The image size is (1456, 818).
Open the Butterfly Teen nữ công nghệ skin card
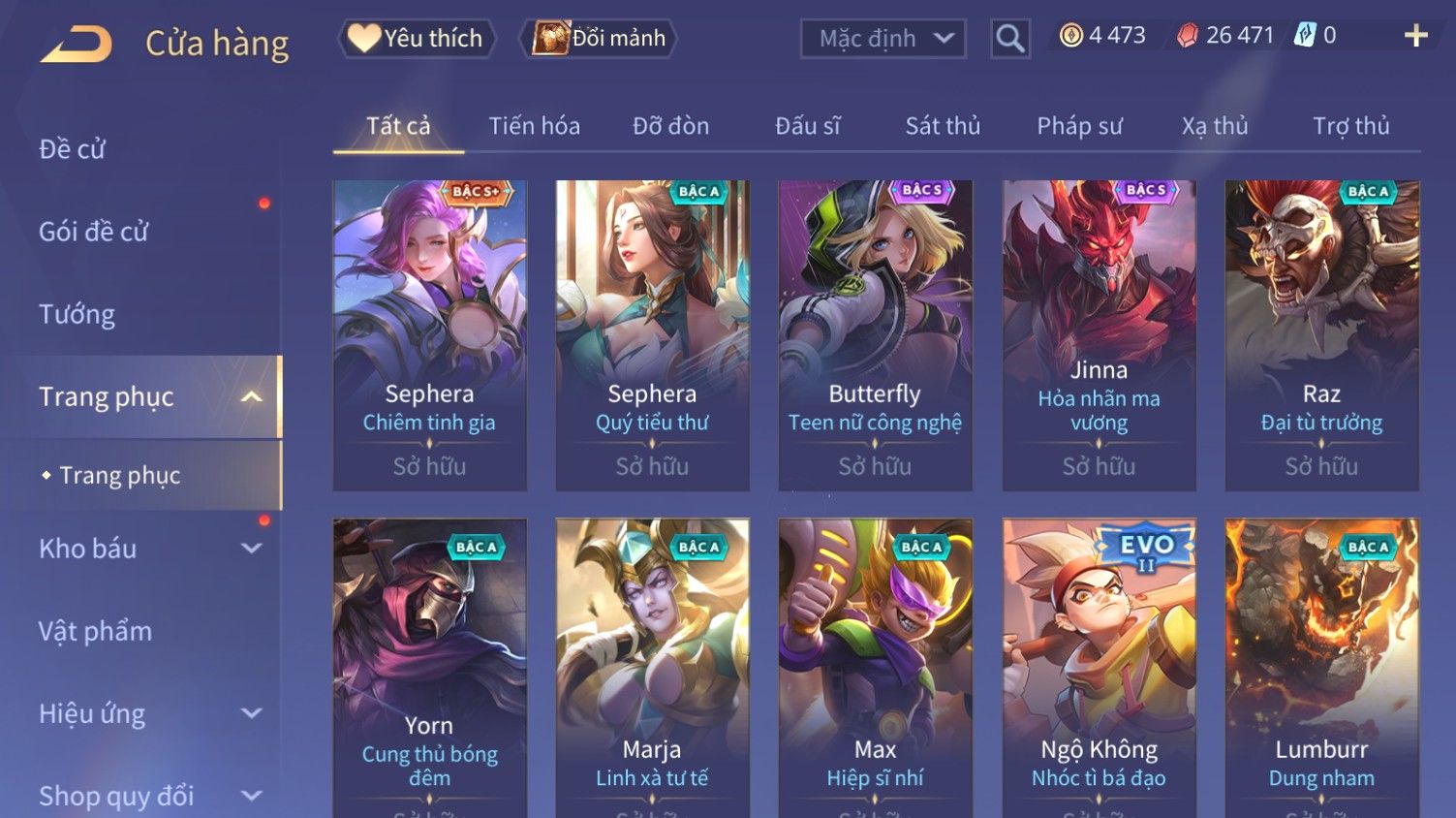coord(875,335)
